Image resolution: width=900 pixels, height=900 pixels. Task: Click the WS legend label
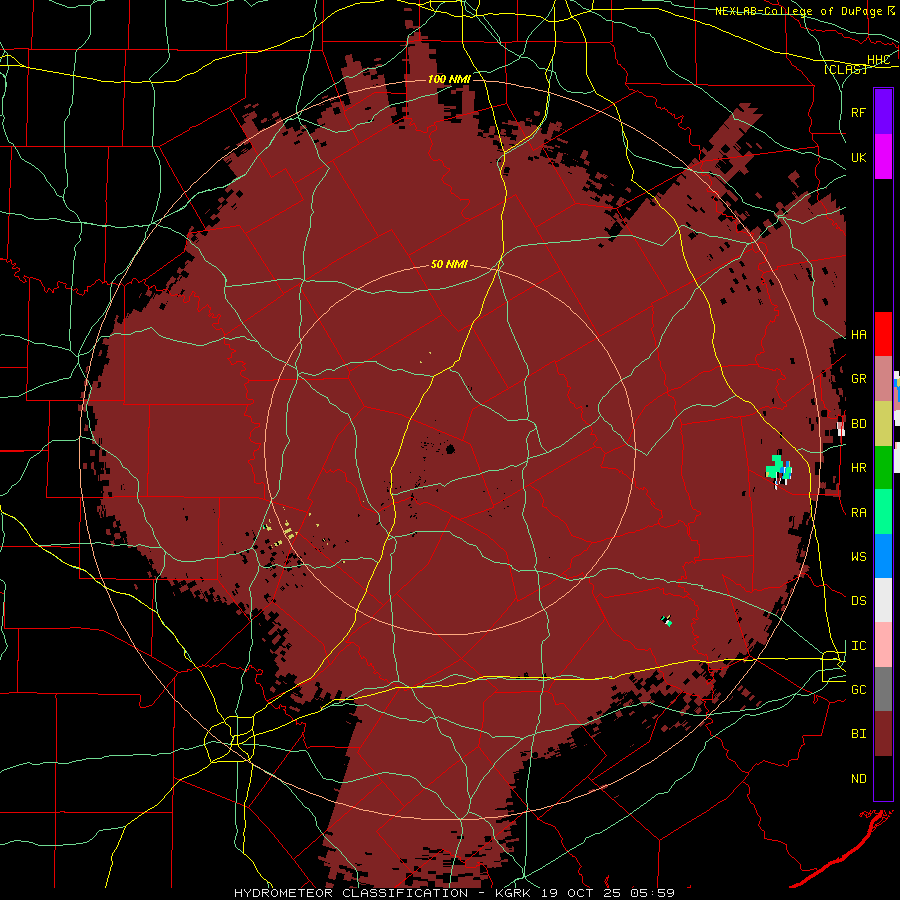[858, 557]
